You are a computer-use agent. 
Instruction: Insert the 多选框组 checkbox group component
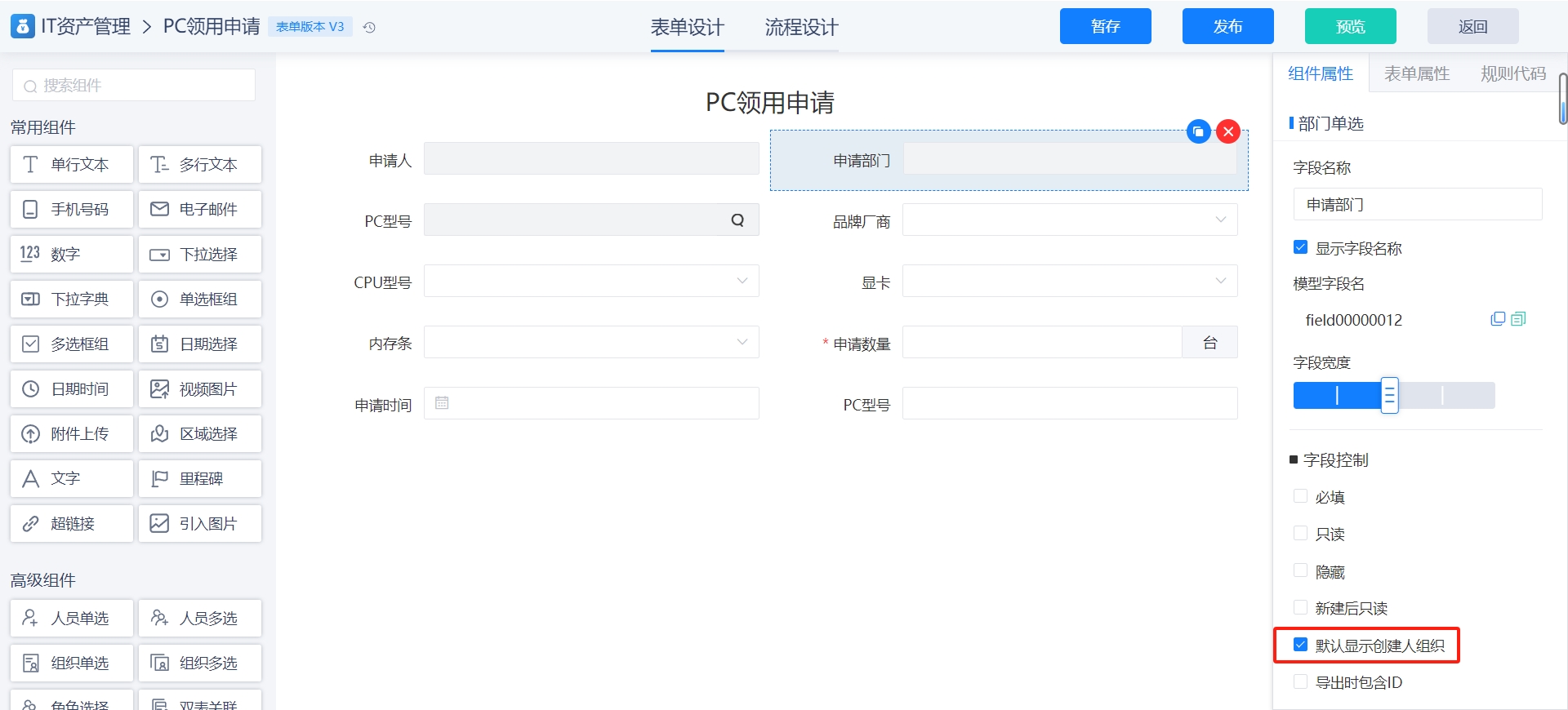click(71, 344)
